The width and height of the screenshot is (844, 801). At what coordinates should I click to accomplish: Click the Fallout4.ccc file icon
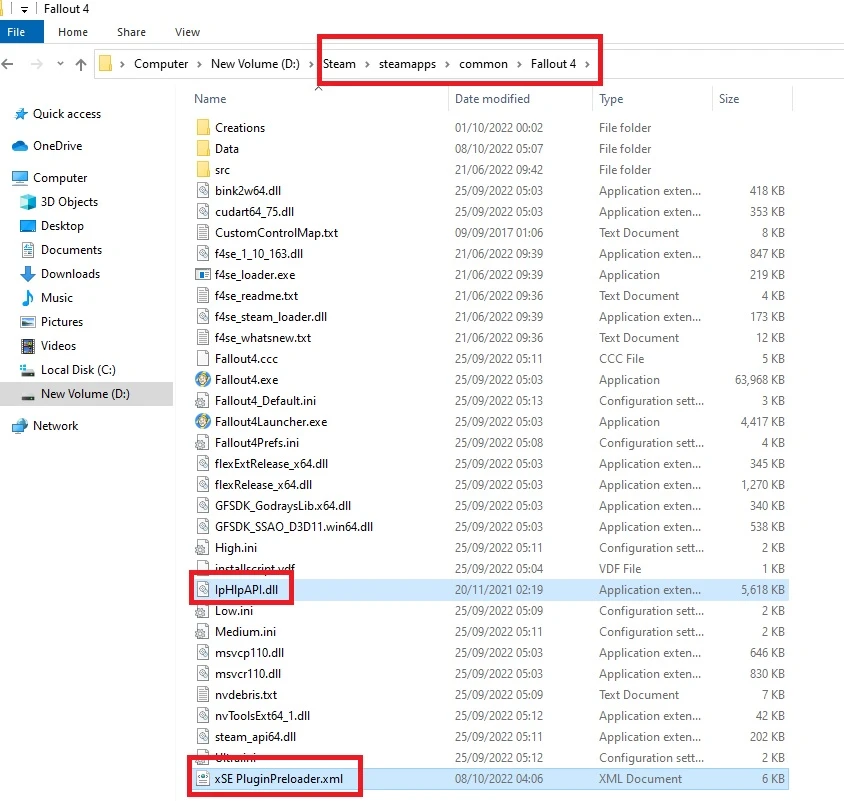coord(203,359)
